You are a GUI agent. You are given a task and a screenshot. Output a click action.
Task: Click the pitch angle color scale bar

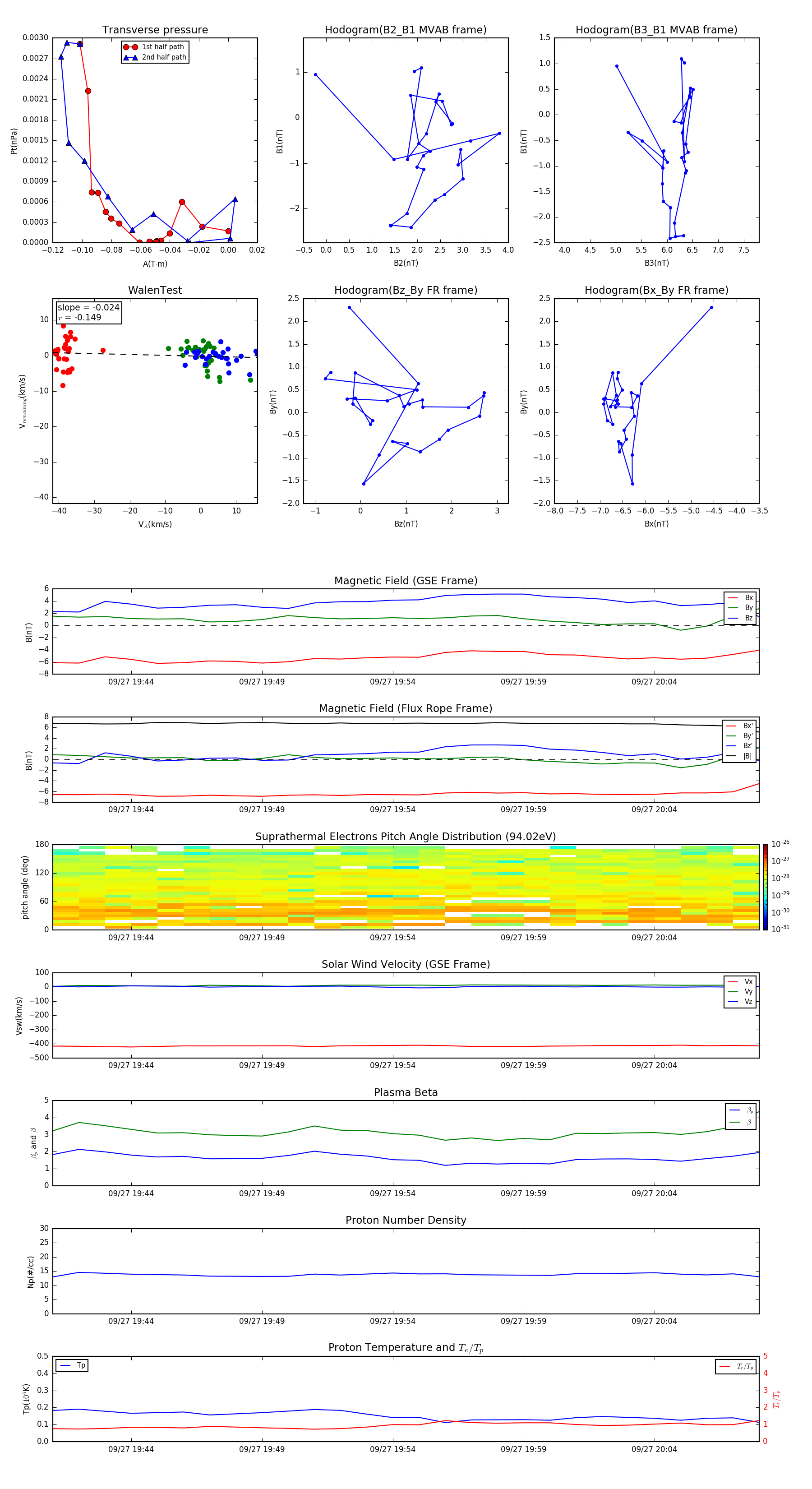click(x=765, y=887)
